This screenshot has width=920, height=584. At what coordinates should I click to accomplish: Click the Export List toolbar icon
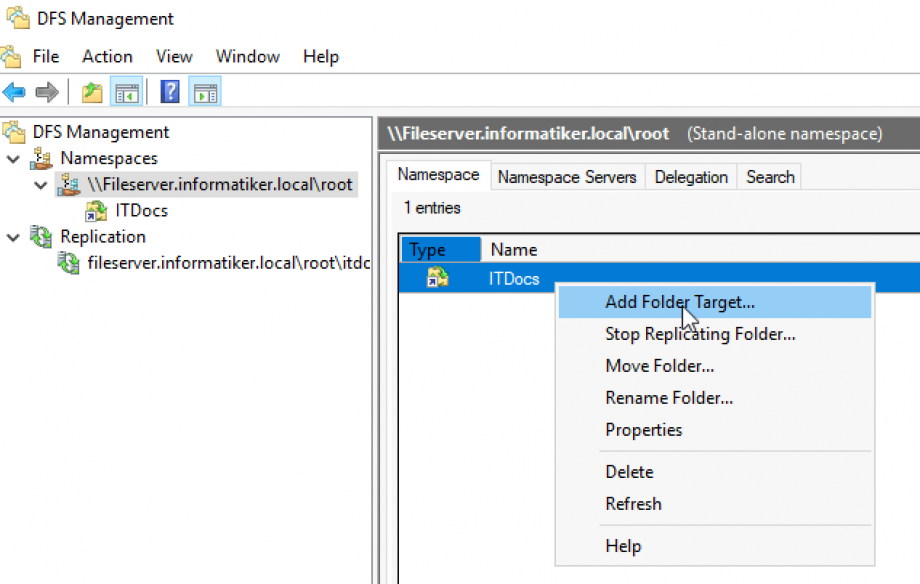click(x=92, y=91)
